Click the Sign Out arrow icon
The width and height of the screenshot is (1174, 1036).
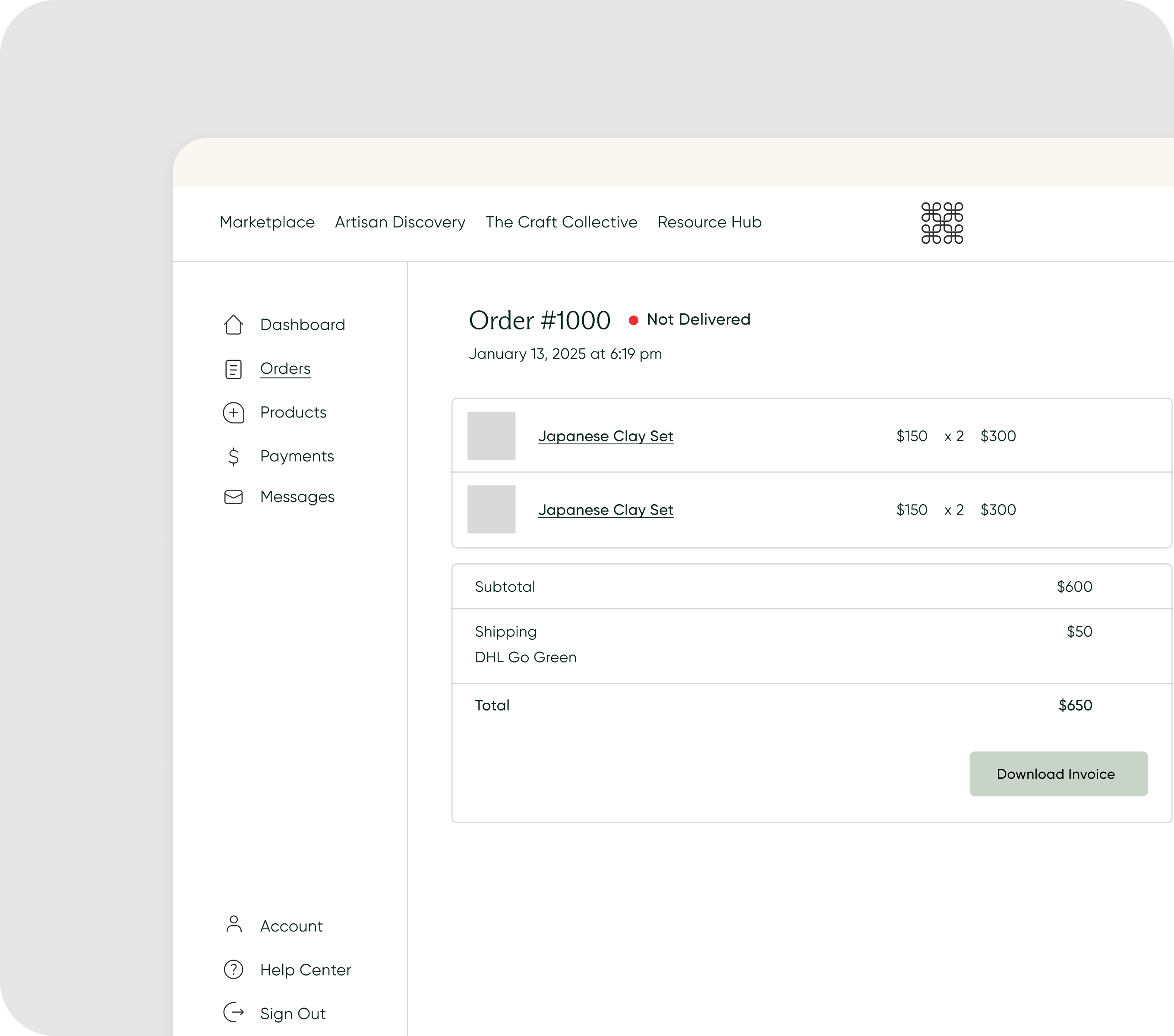(x=233, y=1012)
